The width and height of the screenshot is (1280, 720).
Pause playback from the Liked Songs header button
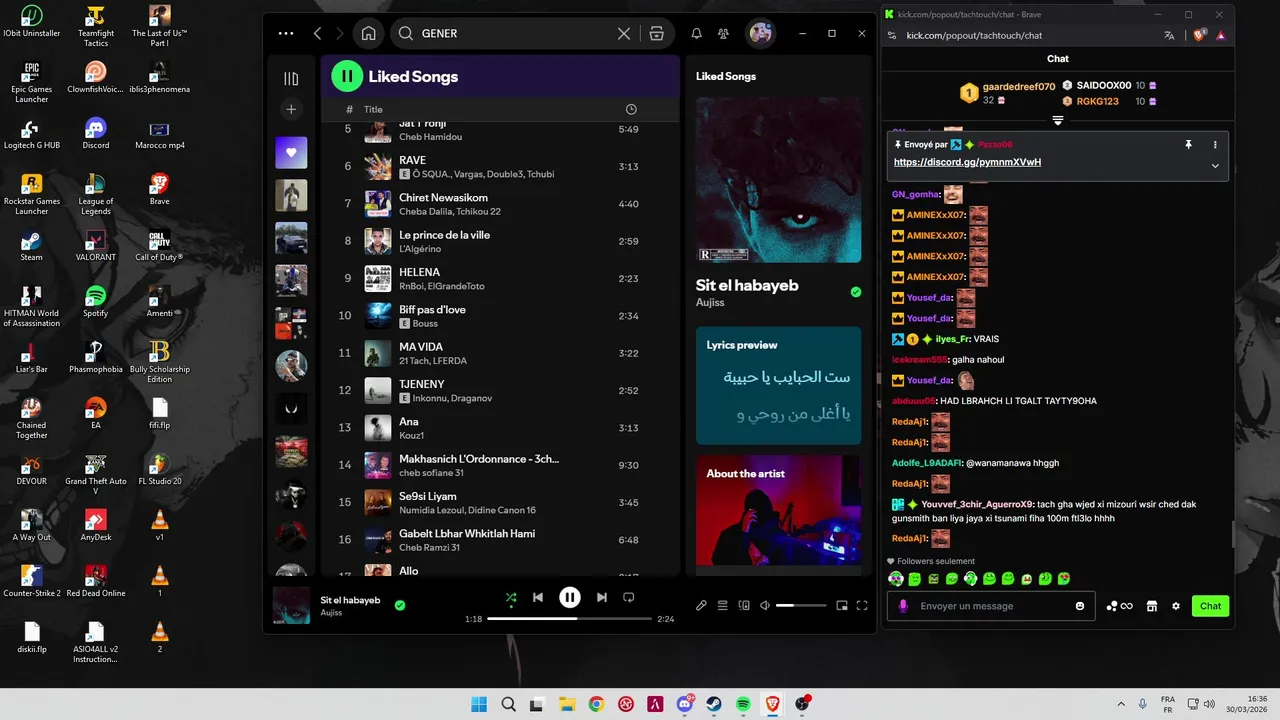347,76
